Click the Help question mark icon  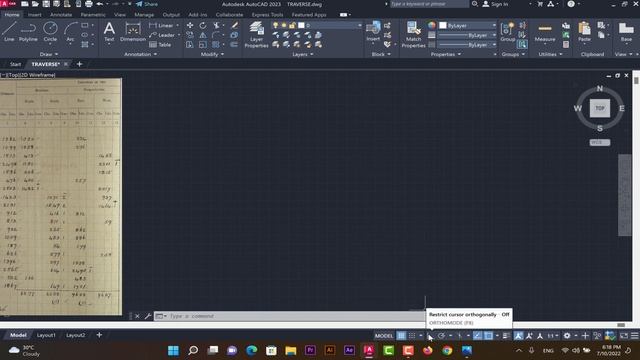[571, 4]
